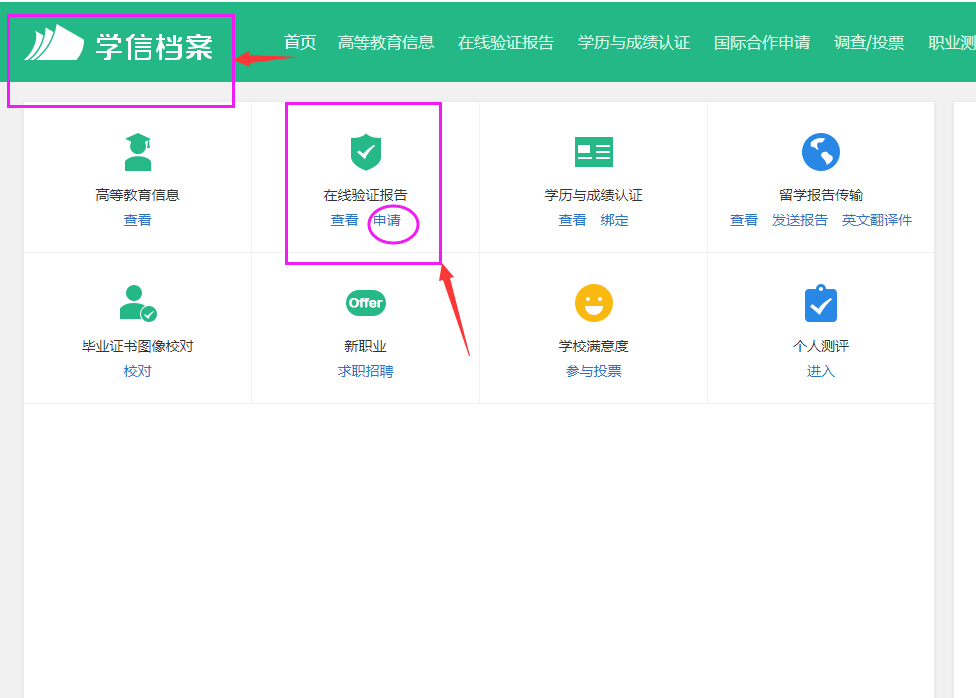The height and width of the screenshot is (698, 976).
Task: Select 学历与成绩认证 in the top navigation bar
Action: pyautogui.click(x=634, y=43)
